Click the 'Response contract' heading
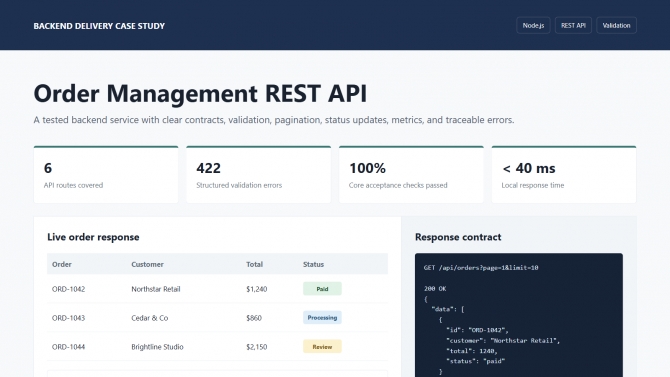The width and height of the screenshot is (670, 377). 458,237
